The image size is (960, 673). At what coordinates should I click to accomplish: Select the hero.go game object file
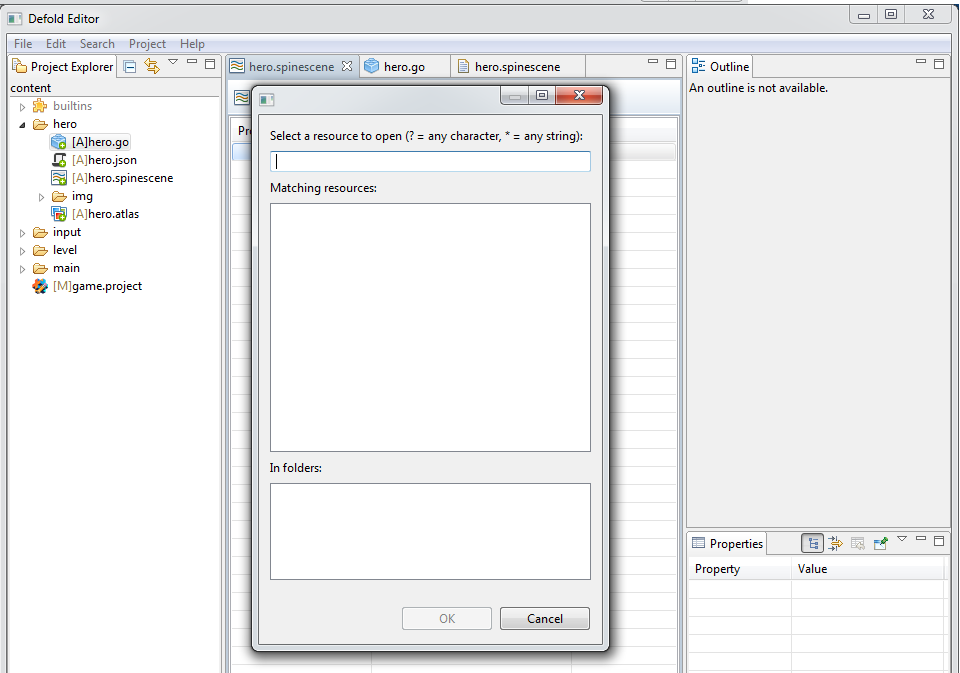tap(100, 142)
